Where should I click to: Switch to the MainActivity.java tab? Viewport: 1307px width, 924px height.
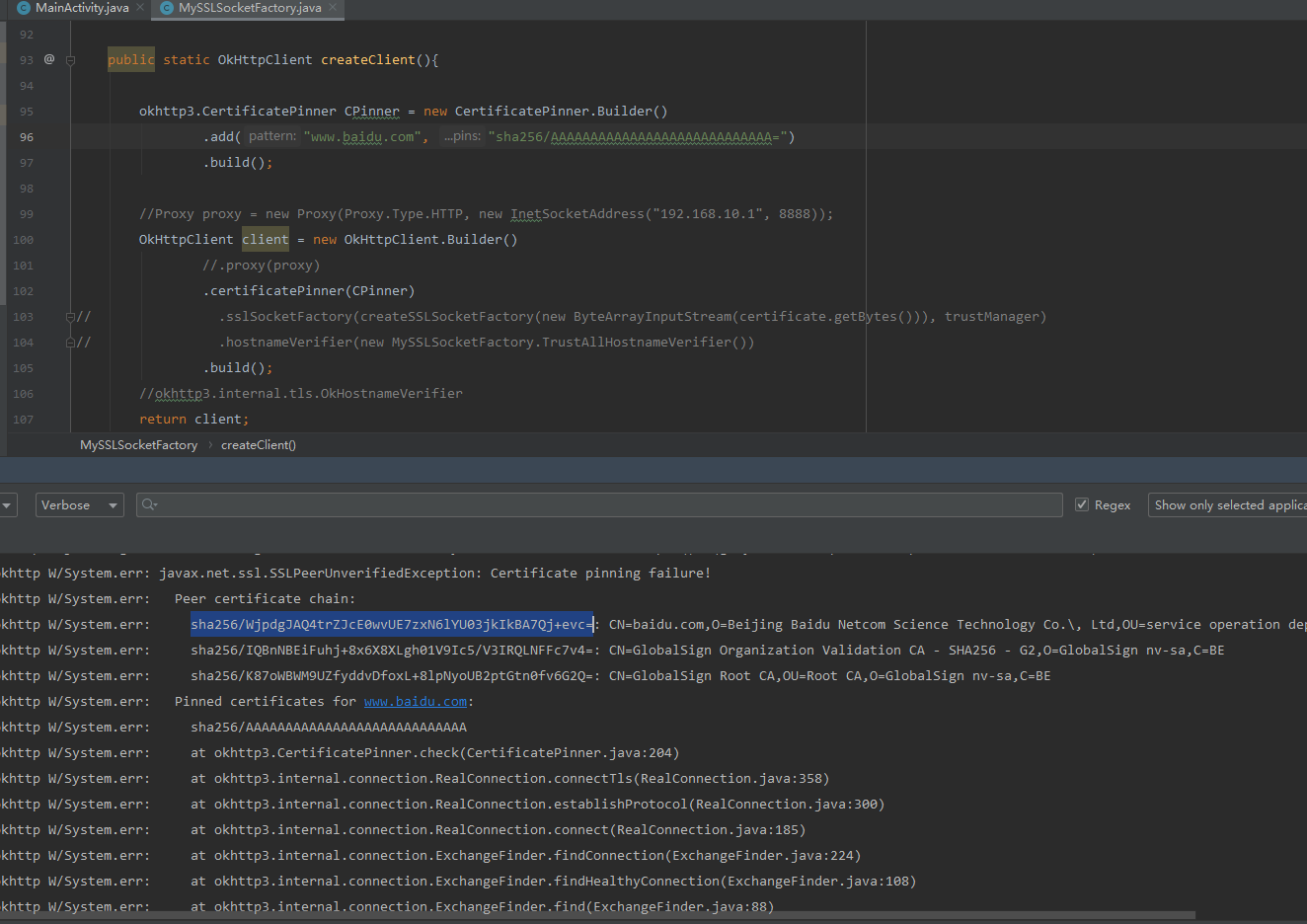pos(81,8)
